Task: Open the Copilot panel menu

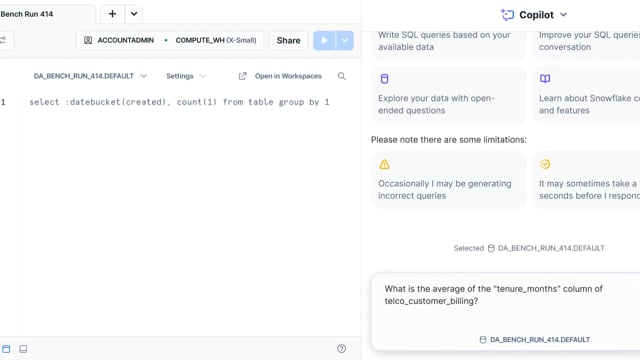Action: pyautogui.click(x=564, y=15)
